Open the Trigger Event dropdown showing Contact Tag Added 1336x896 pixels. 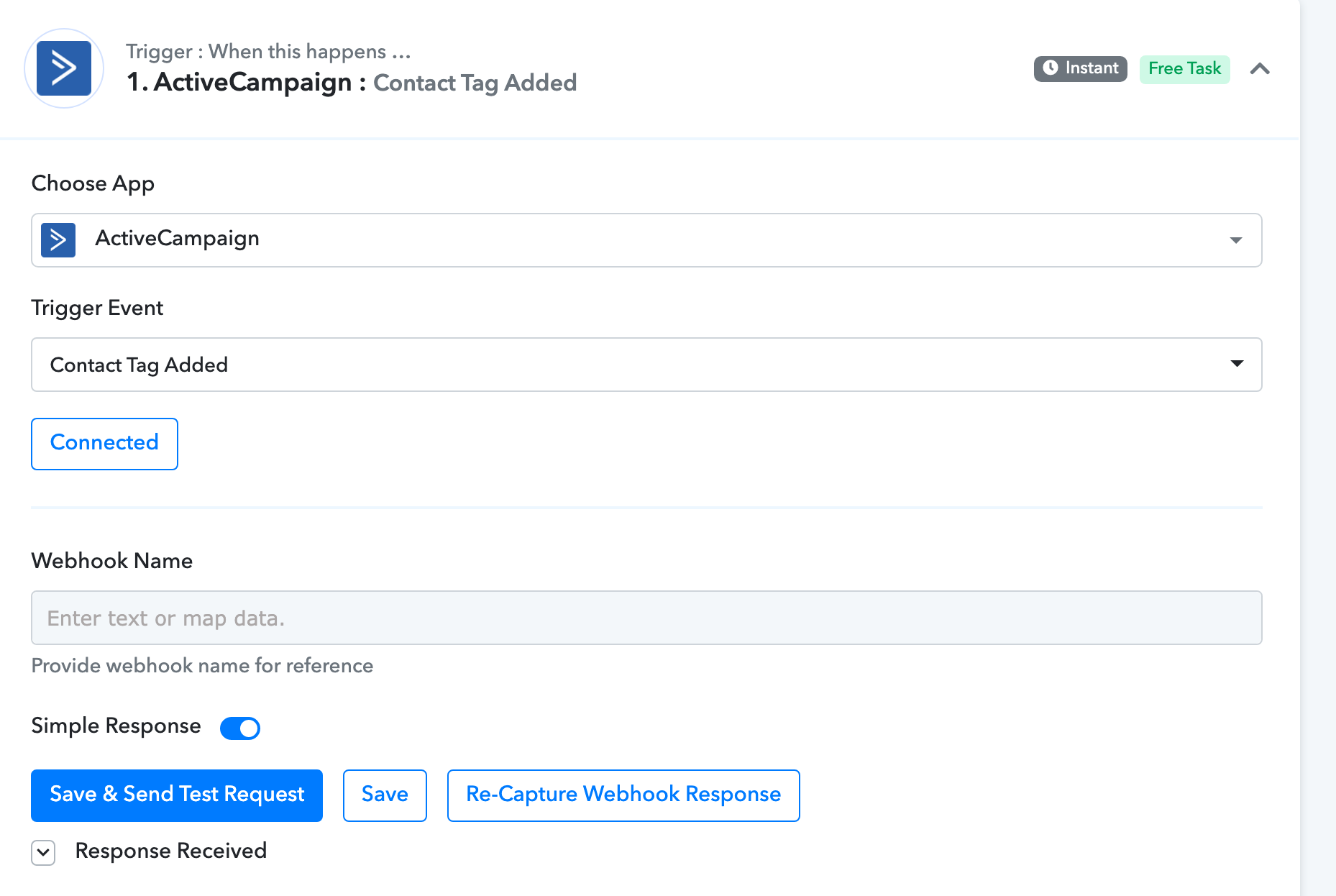coord(646,365)
